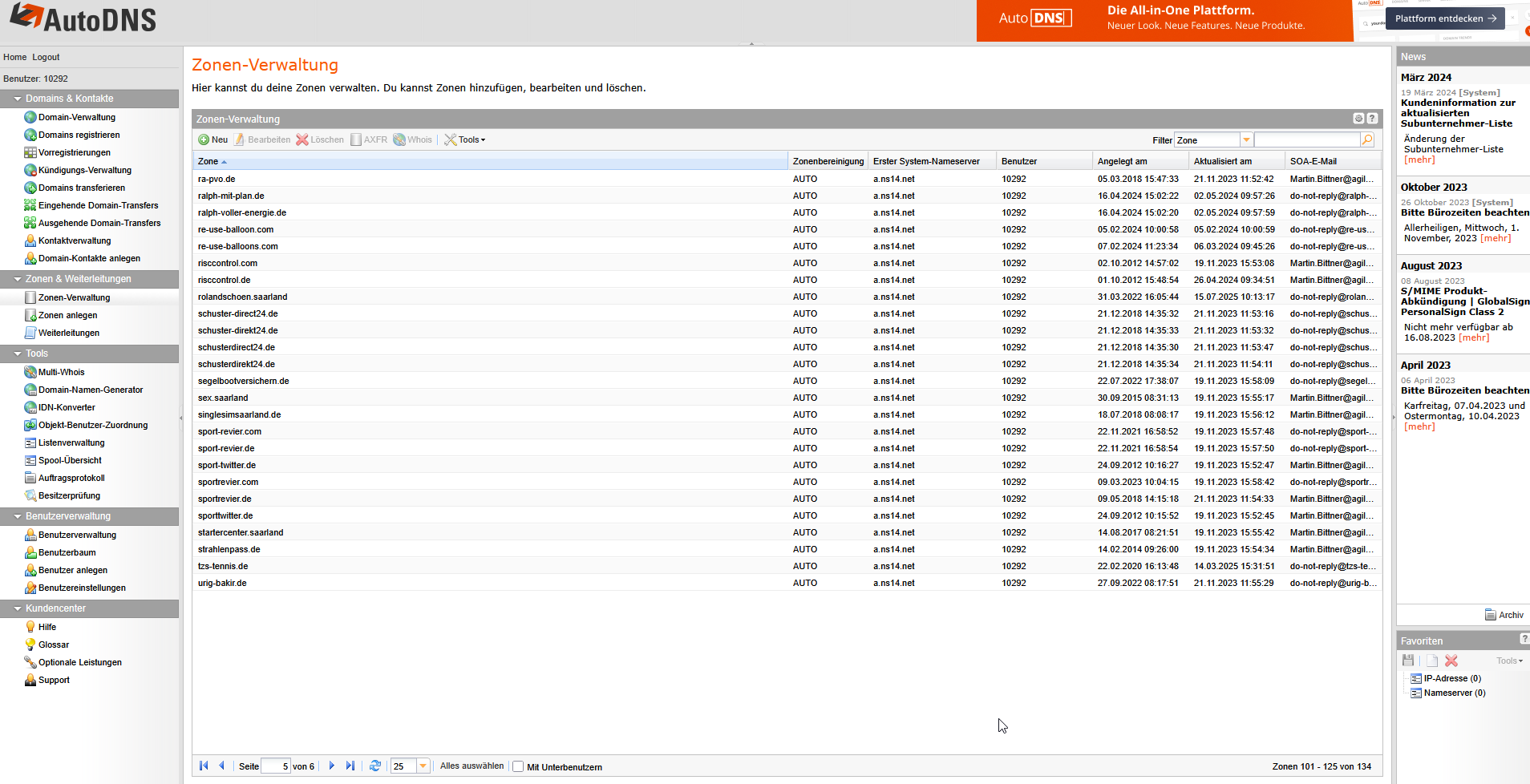Click the filter text input field

tap(1307, 140)
